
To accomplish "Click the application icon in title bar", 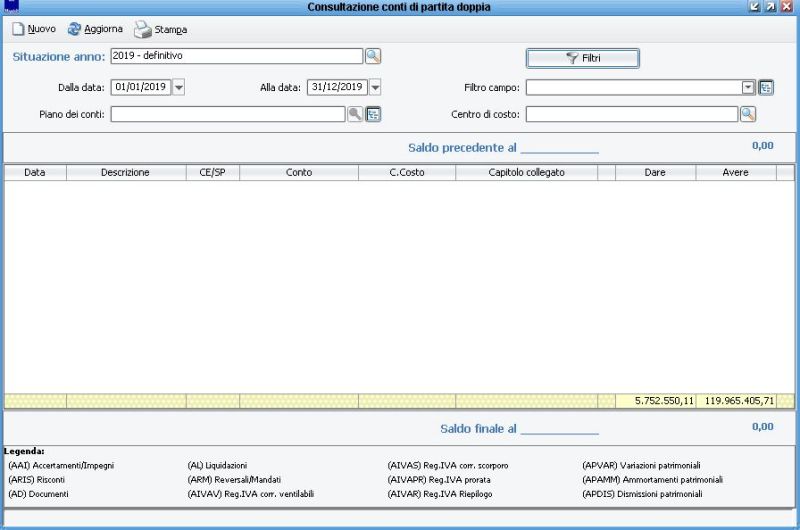I will (x=12, y=7).
